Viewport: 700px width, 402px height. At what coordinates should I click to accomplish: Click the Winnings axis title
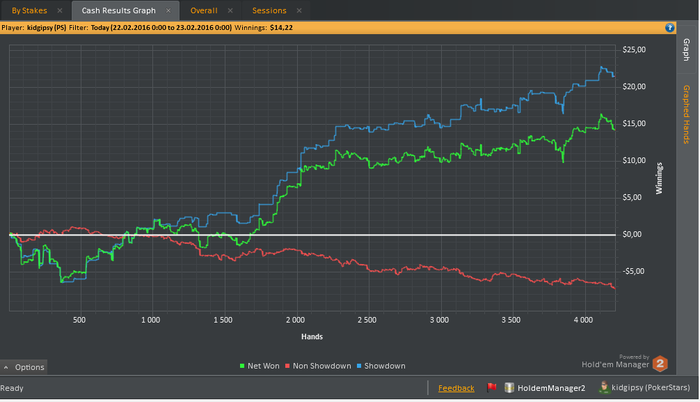[x=659, y=178]
